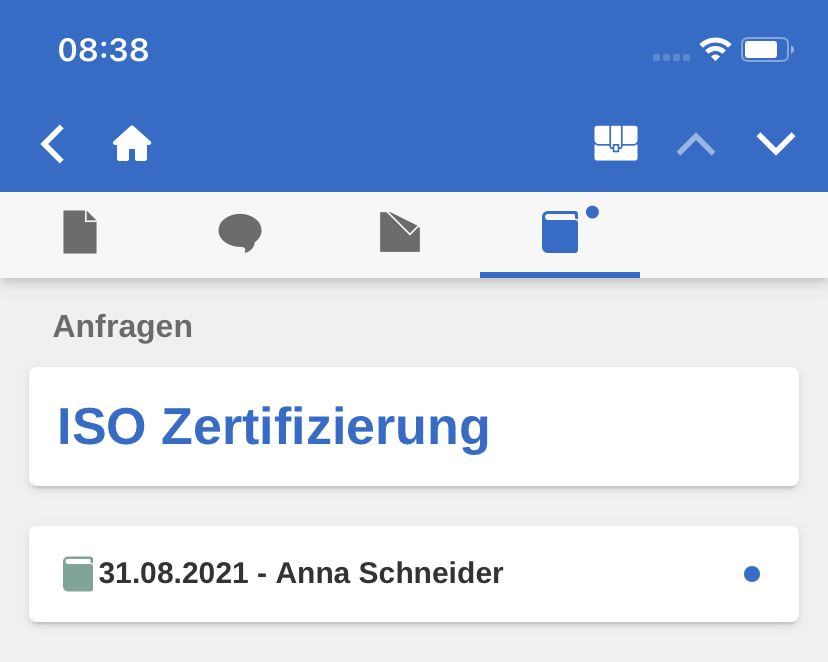Click the Anfragen section label
Screen dimensions: 828x662
(x=122, y=326)
